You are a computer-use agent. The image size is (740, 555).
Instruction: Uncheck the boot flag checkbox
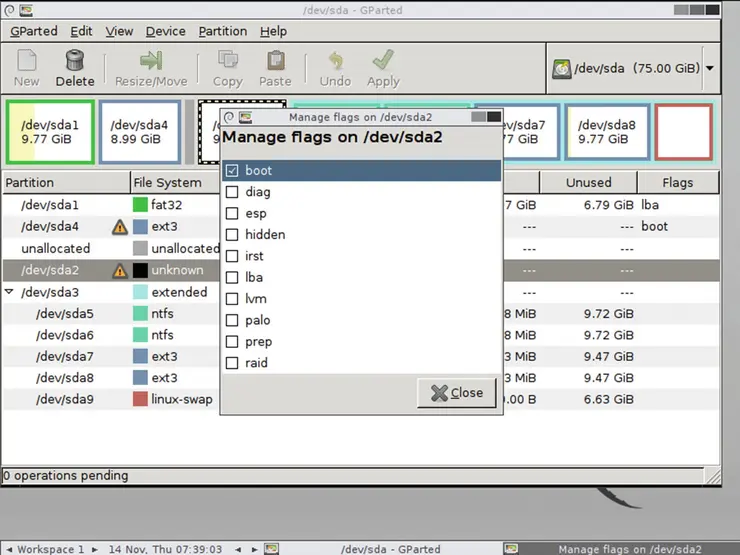coord(232,171)
